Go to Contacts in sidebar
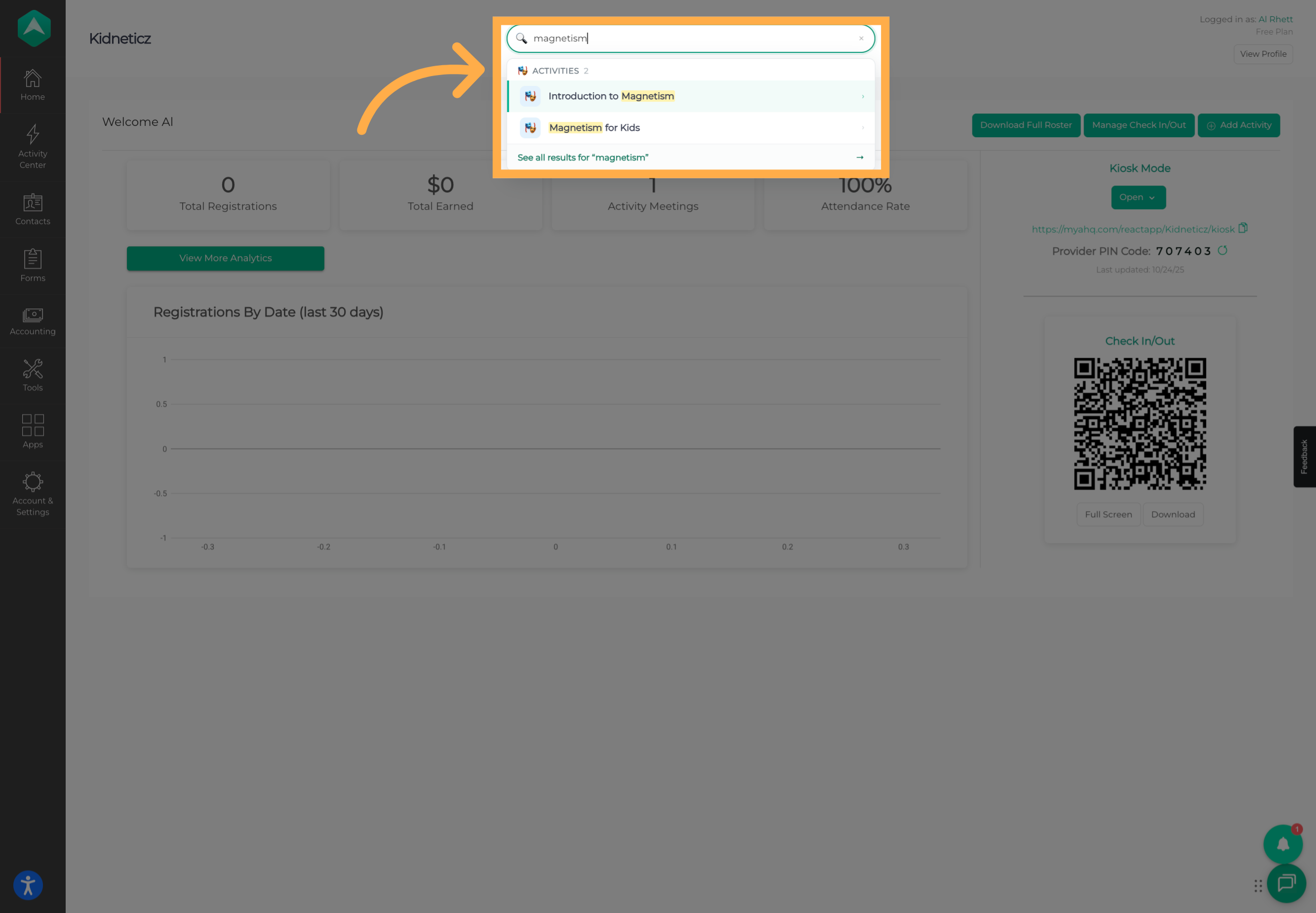1316x913 pixels. (33, 209)
